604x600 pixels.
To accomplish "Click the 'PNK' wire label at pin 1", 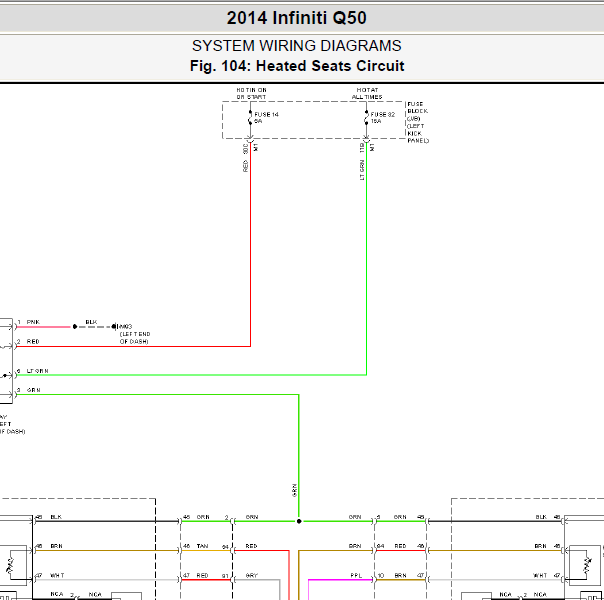I will click(x=33, y=322).
